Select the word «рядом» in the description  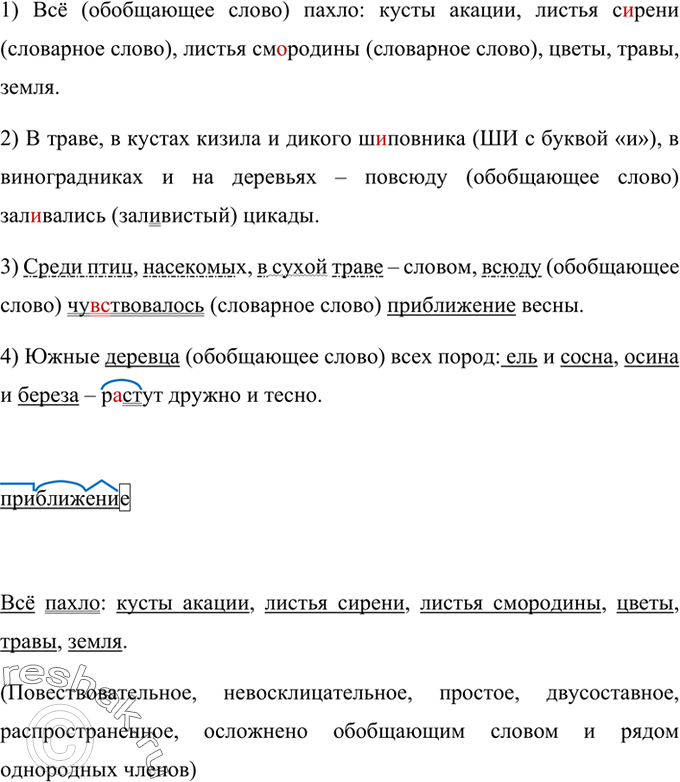point(650,732)
